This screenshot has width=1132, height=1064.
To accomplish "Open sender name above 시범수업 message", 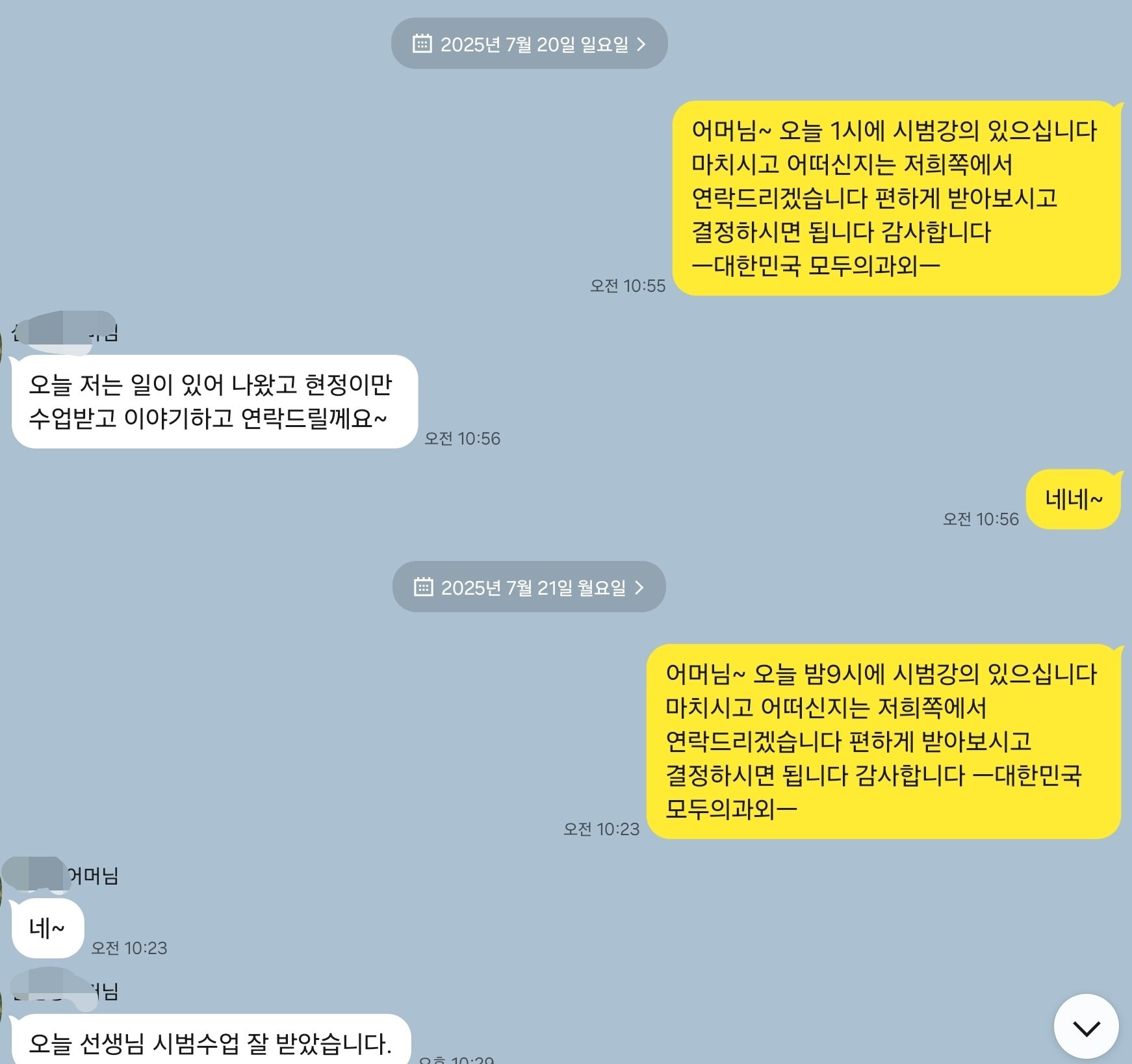I will pyautogui.click(x=65, y=990).
